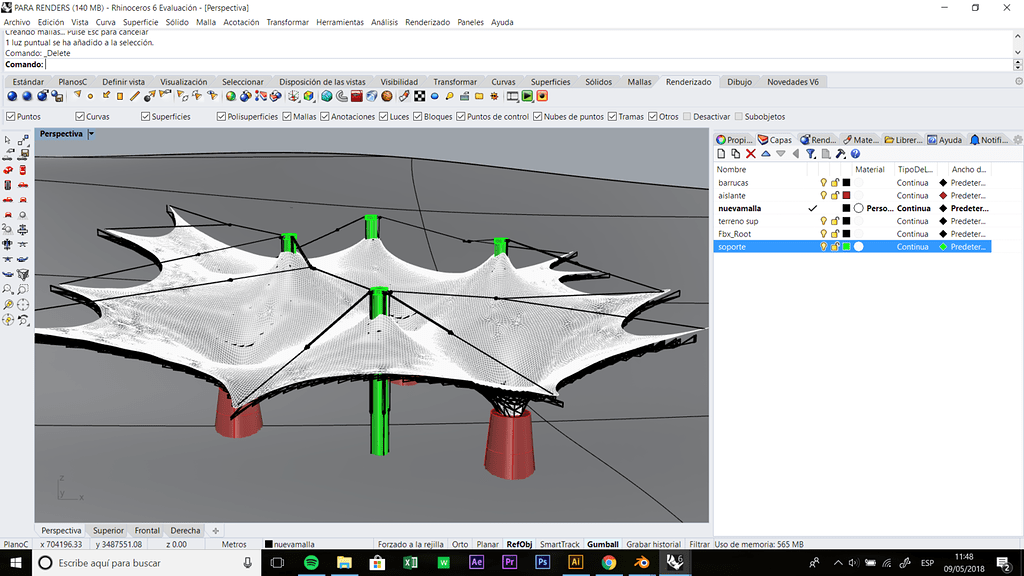Hide the barrucas layer lightbulb

(x=823, y=183)
